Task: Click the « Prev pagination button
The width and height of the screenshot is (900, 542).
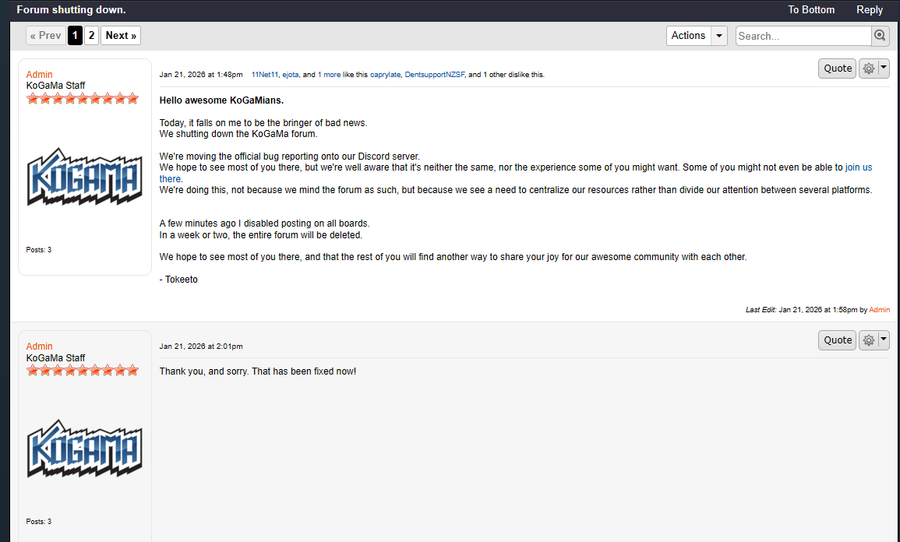Action: click(x=46, y=36)
